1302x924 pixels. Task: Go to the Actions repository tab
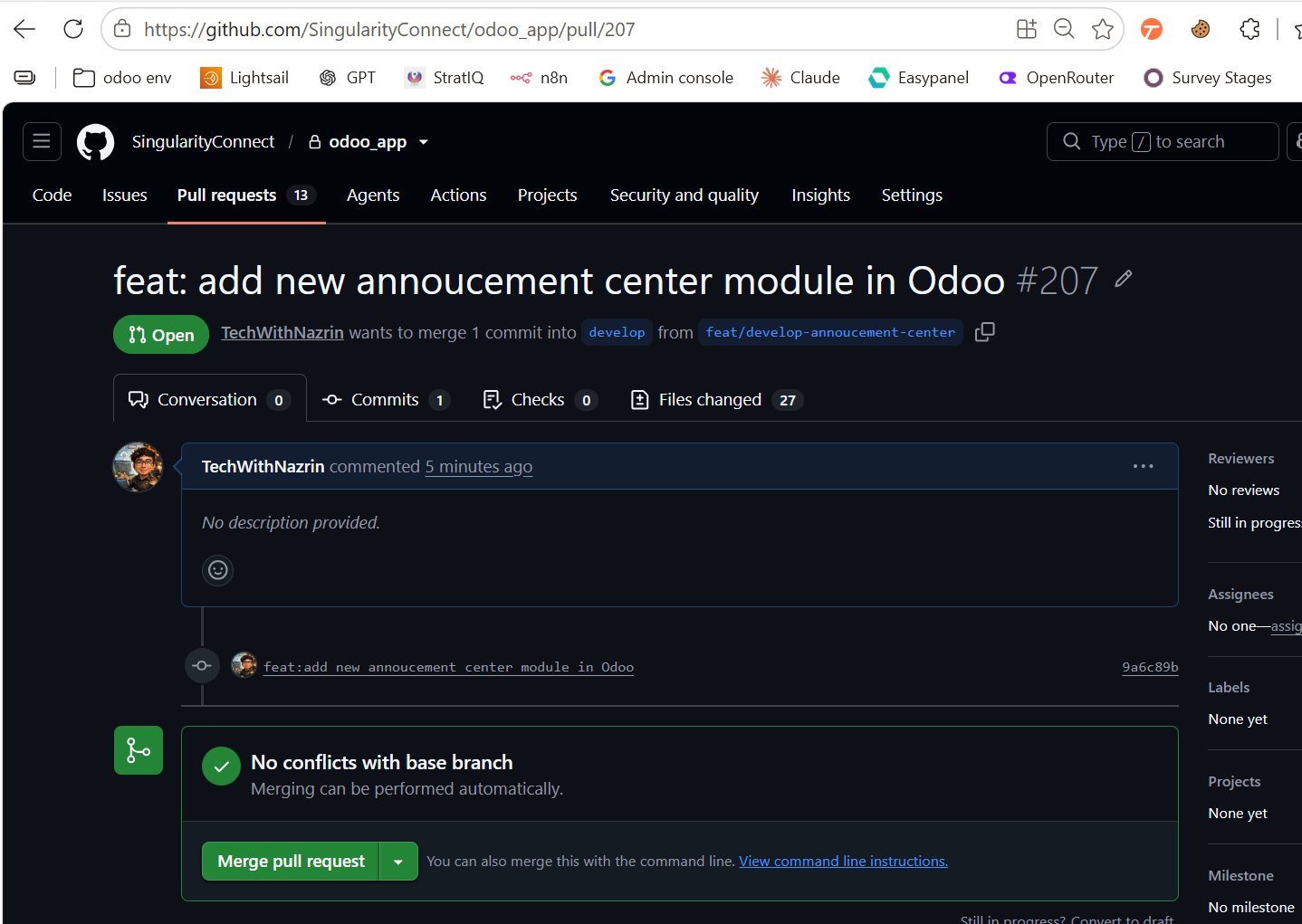click(x=458, y=195)
